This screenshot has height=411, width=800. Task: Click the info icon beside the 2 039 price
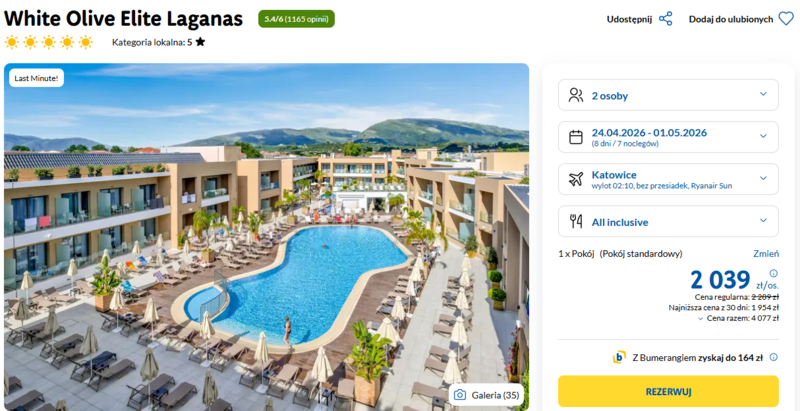coord(773,273)
